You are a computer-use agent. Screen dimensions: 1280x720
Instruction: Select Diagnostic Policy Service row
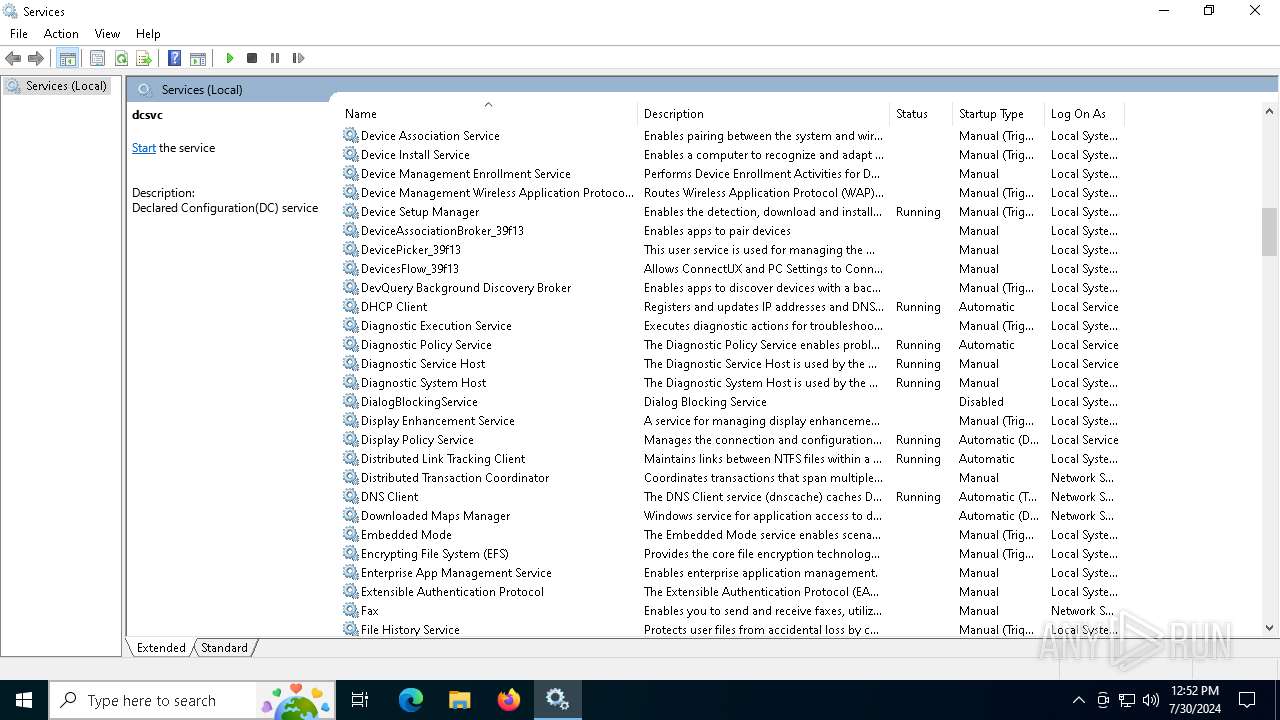point(731,345)
